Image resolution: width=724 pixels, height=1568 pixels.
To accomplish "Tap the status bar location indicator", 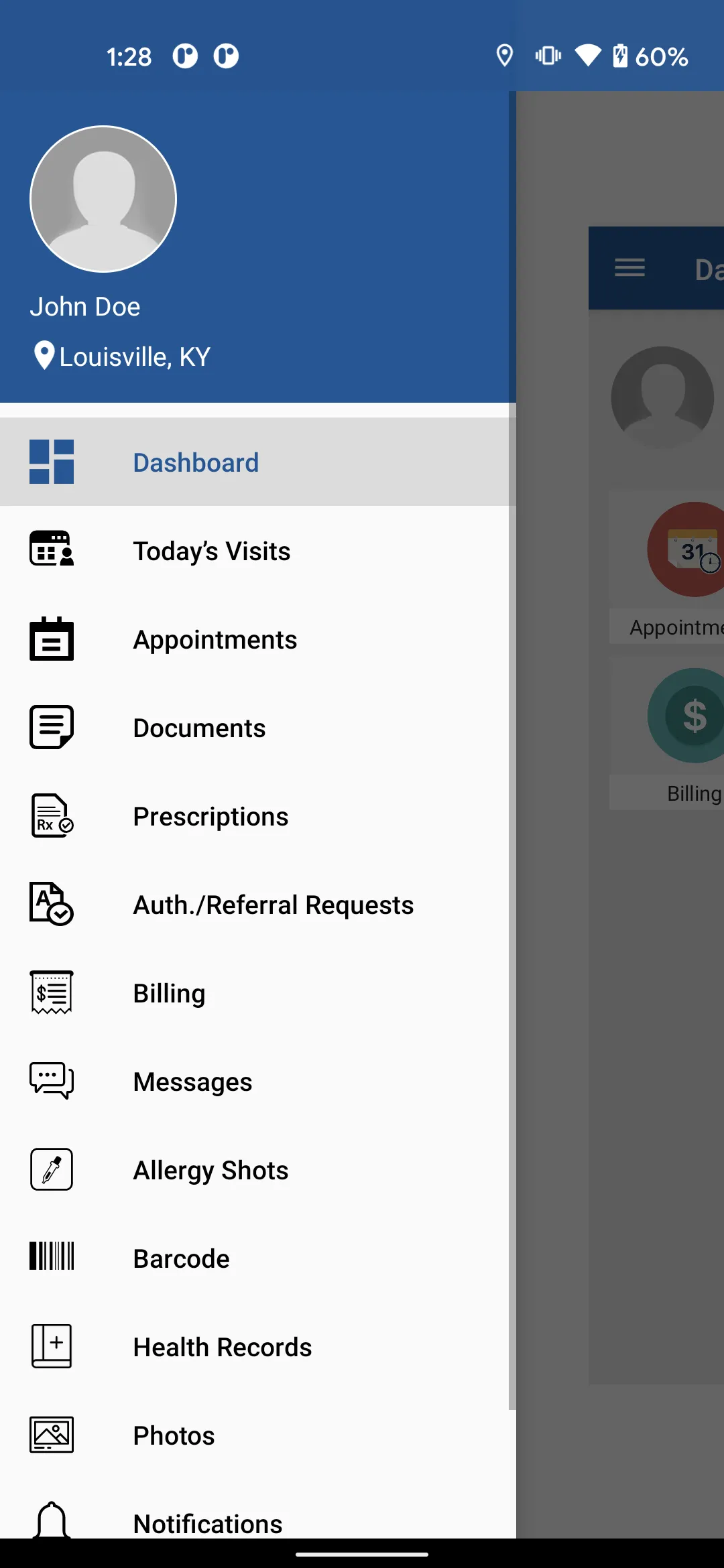I will (505, 56).
